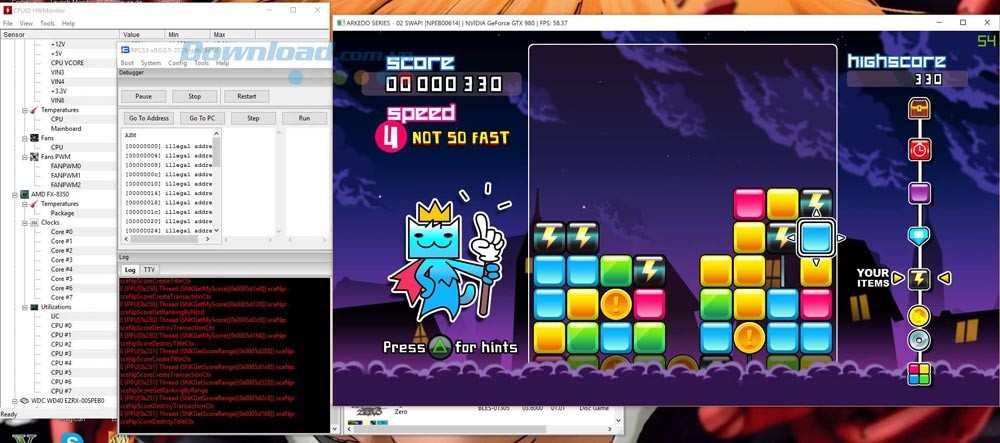Collapse the Fans PWM tree node
Screen dimensions: 1000x443
(x=24, y=157)
